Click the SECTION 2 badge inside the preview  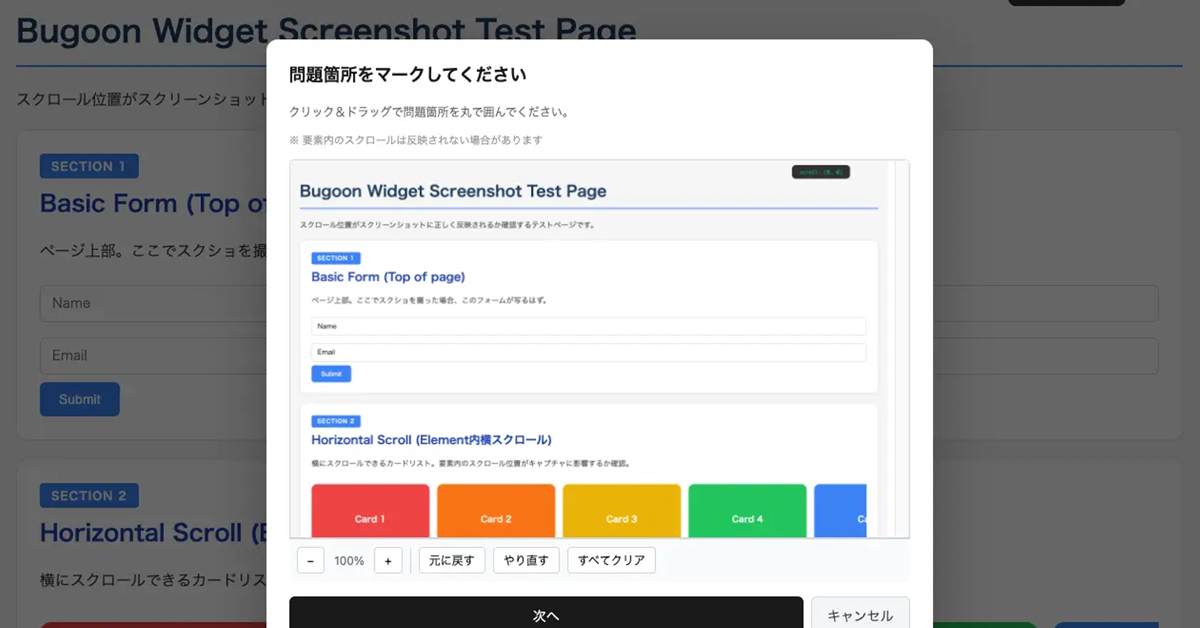coord(335,421)
